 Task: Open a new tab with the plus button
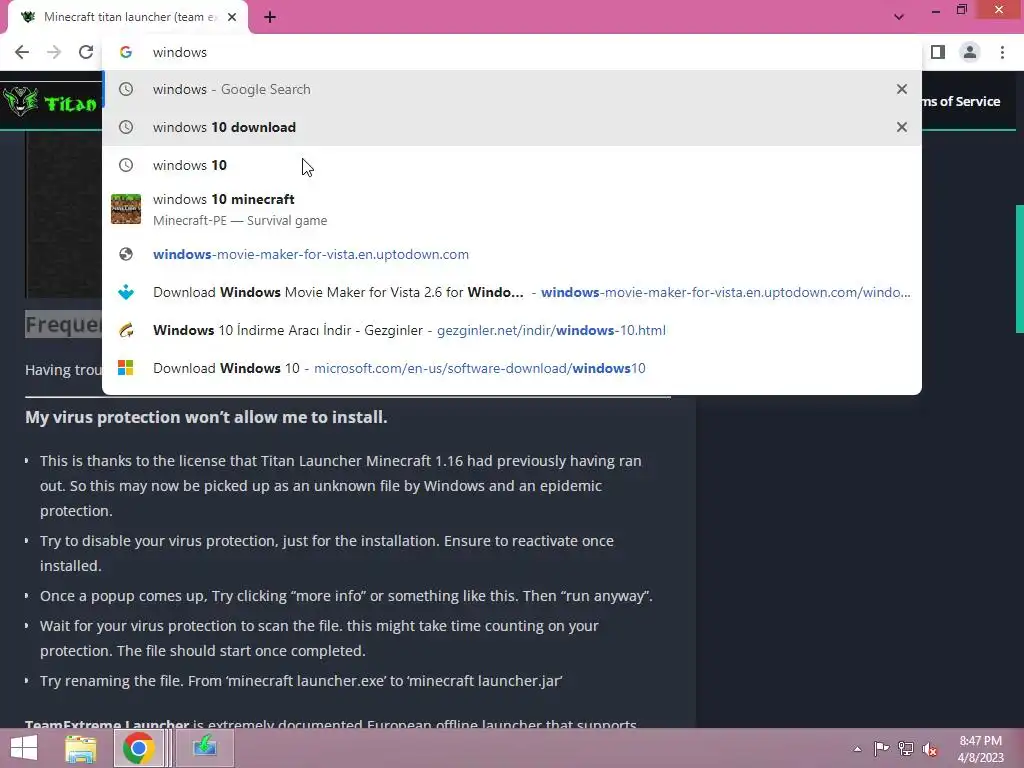click(270, 18)
